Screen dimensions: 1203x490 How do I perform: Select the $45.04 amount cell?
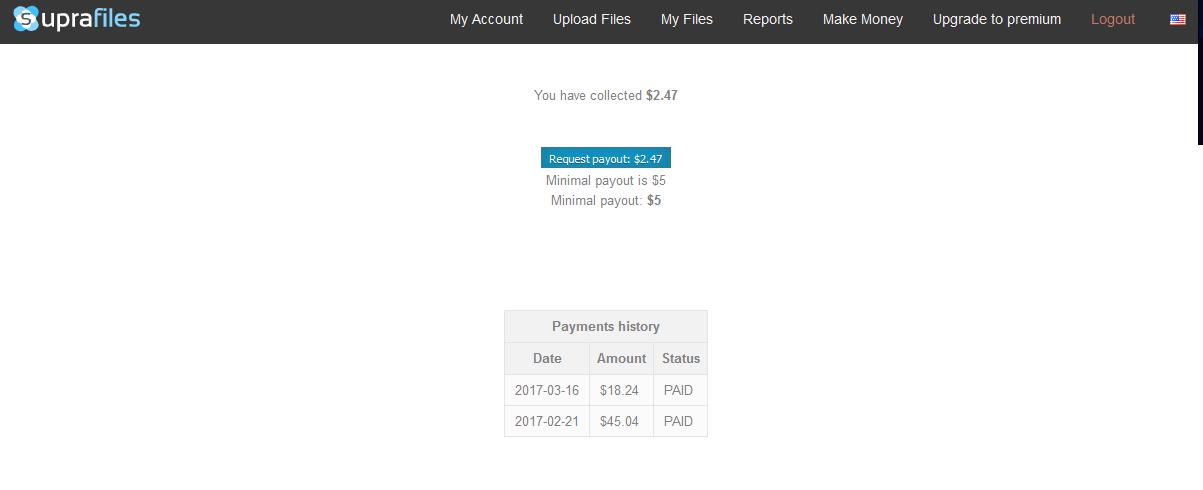(x=619, y=421)
